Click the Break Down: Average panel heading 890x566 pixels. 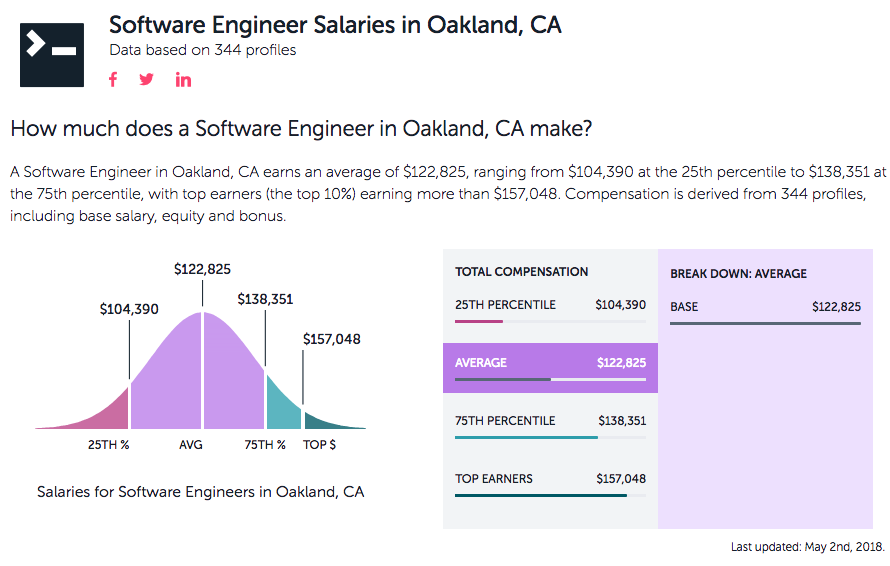click(738, 274)
